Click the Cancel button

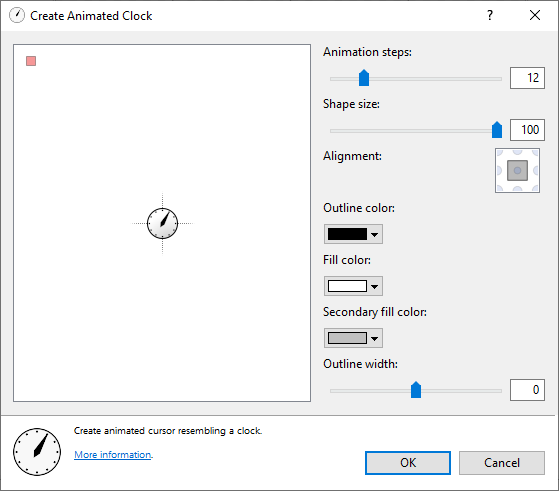[502, 463]
